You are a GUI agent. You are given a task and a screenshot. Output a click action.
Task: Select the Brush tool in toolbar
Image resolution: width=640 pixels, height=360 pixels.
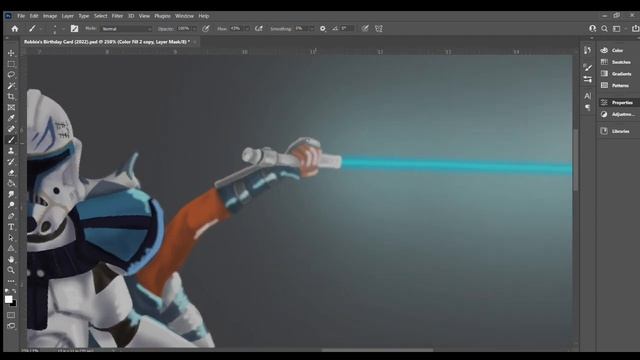pos(11,140)
